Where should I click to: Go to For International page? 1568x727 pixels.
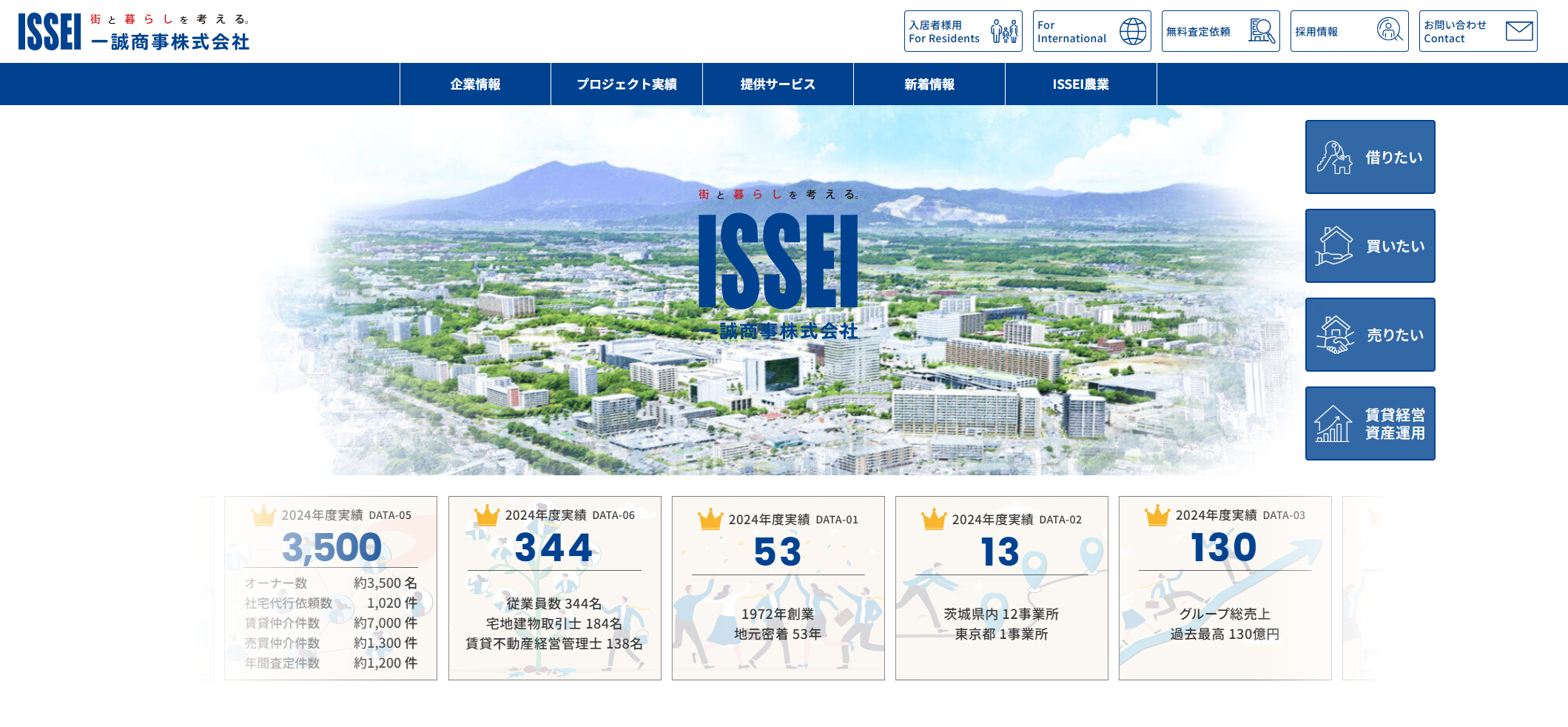tap(1092, 31)
